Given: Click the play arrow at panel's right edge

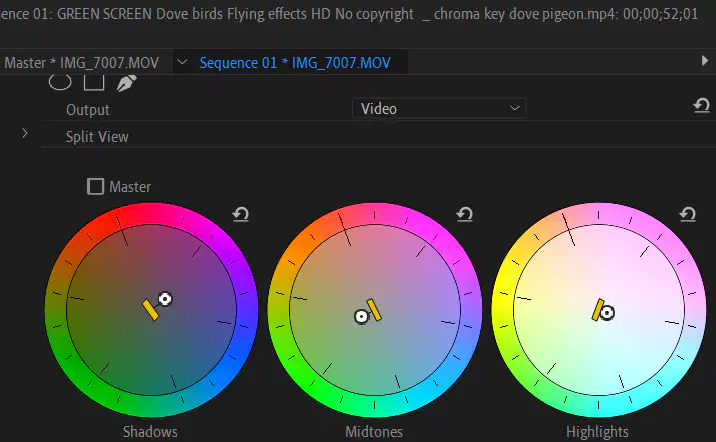Looking at the screenshot, I should tap(705, 60).
